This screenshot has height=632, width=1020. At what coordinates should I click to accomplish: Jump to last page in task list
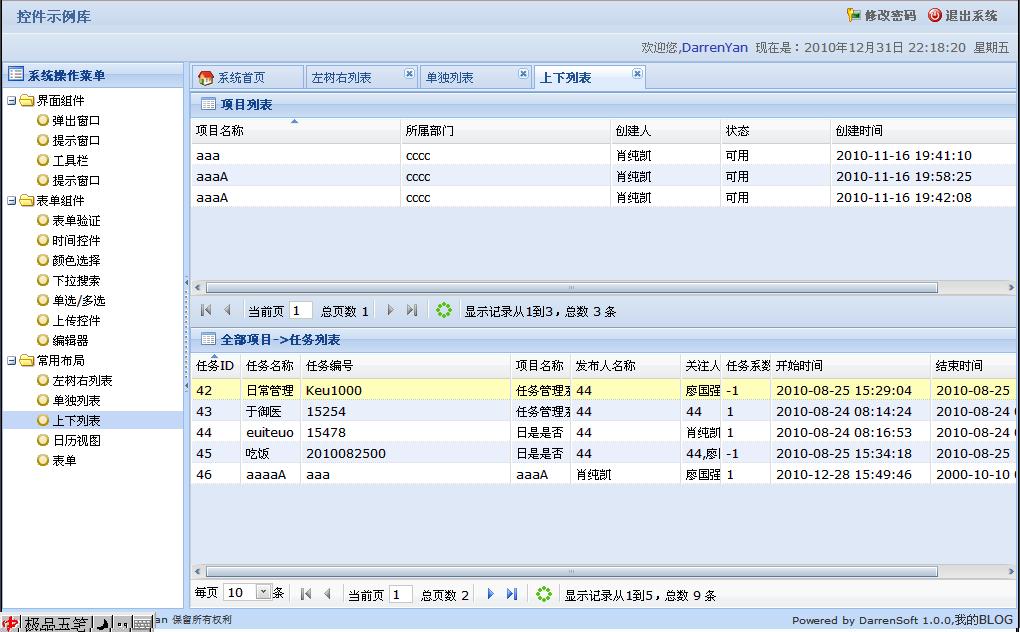coord(512,594)
